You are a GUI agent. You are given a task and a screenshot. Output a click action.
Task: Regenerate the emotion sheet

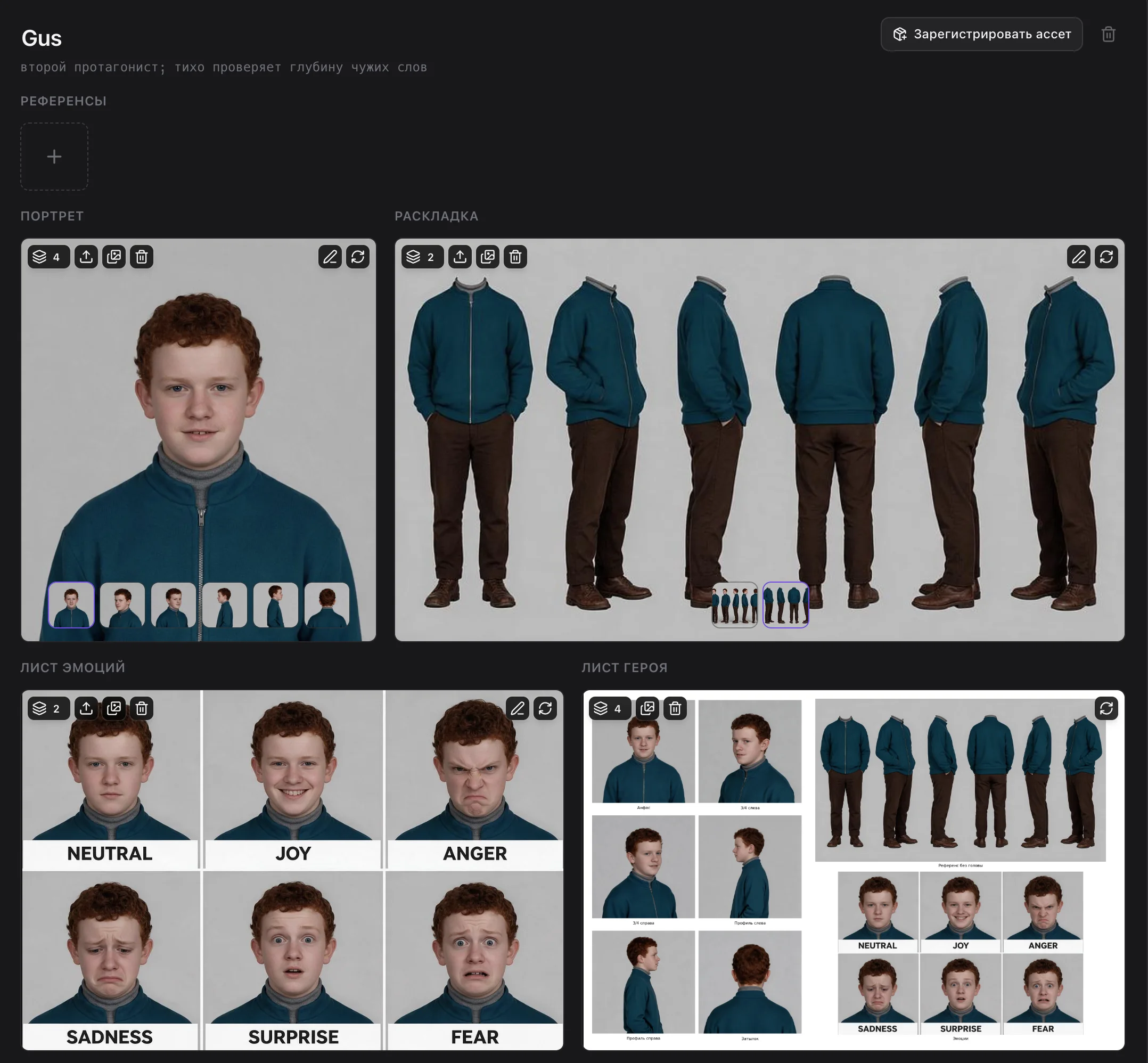pyautogui.click(x=545, y=708)
